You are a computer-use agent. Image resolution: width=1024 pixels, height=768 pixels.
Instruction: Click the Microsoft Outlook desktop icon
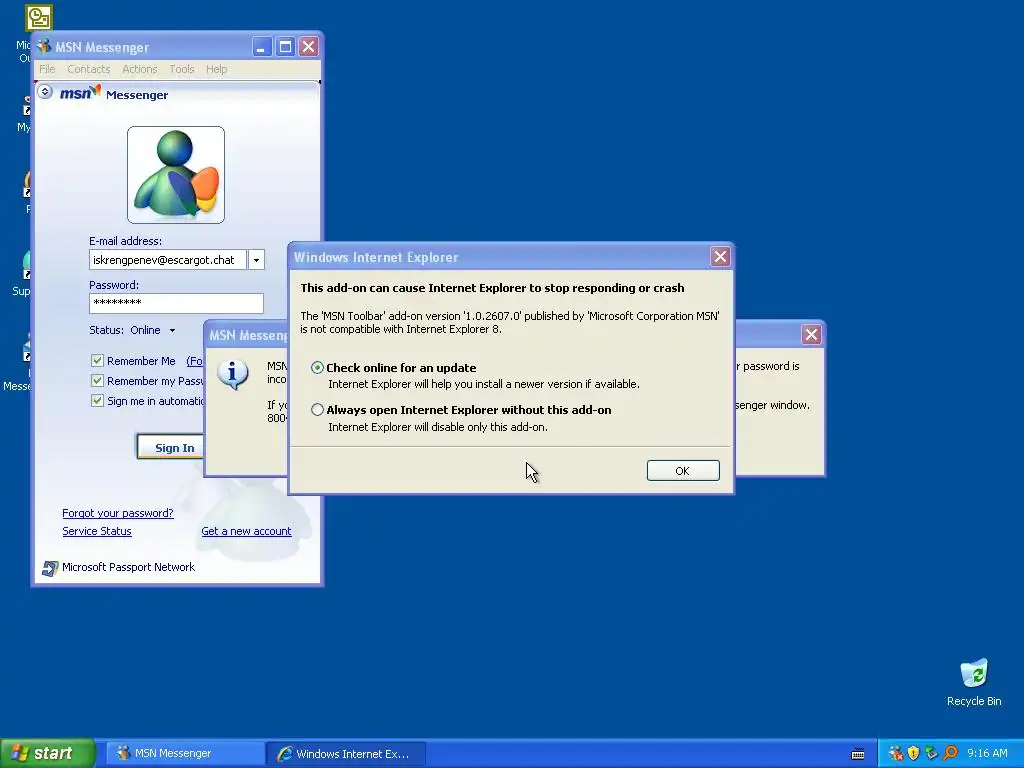pyautogui.click(x=39, y=18)
